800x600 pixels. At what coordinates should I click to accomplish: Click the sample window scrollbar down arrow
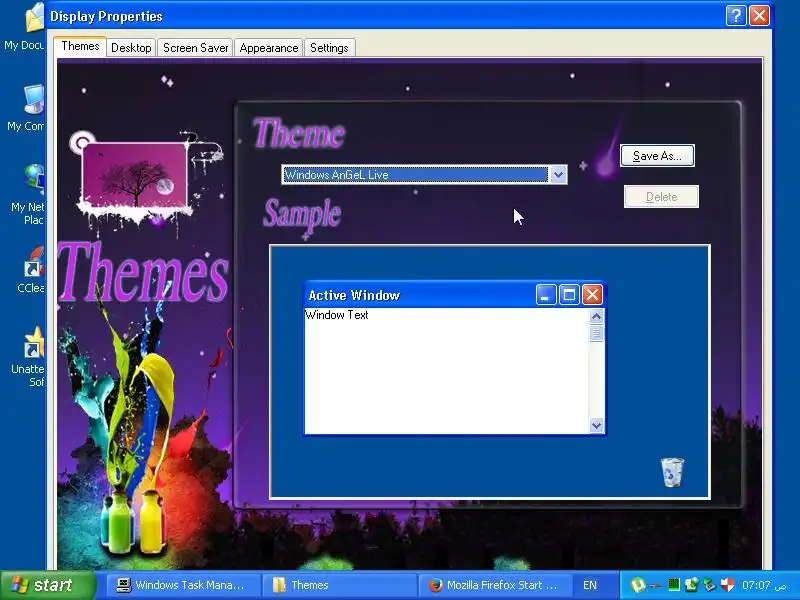tap(596, 425)
